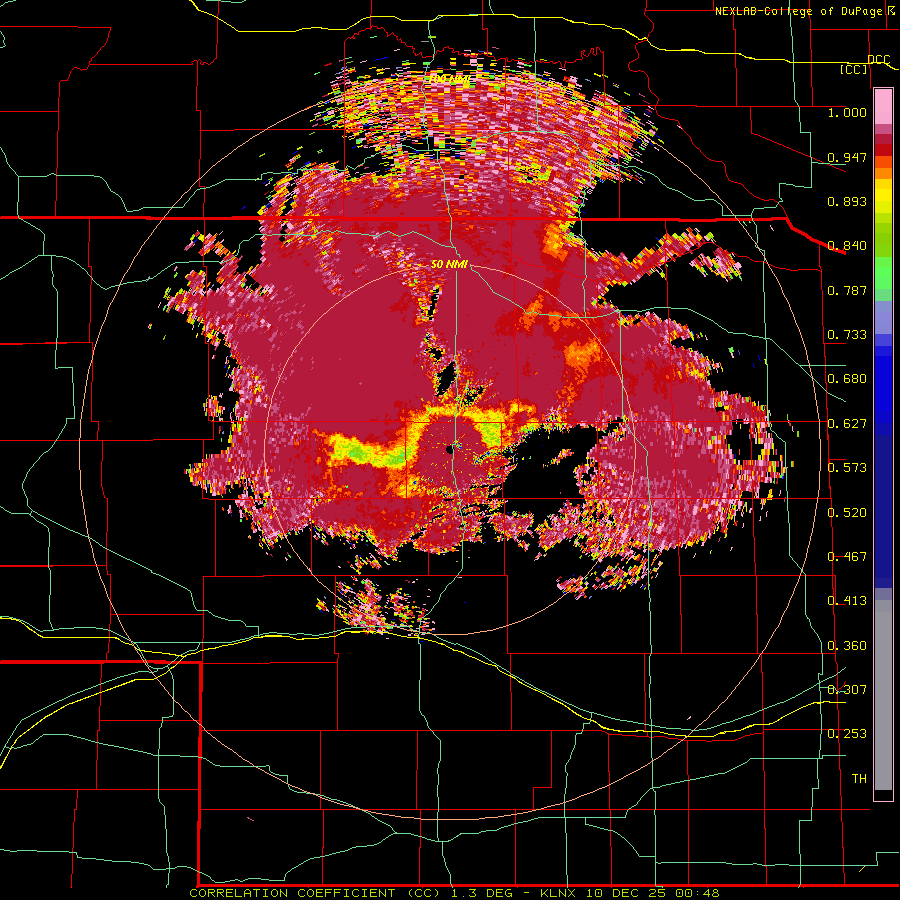Pick the lavender segment of the color bar
Image resolution: width=900 pixels, height=900 pixels.
883,317
